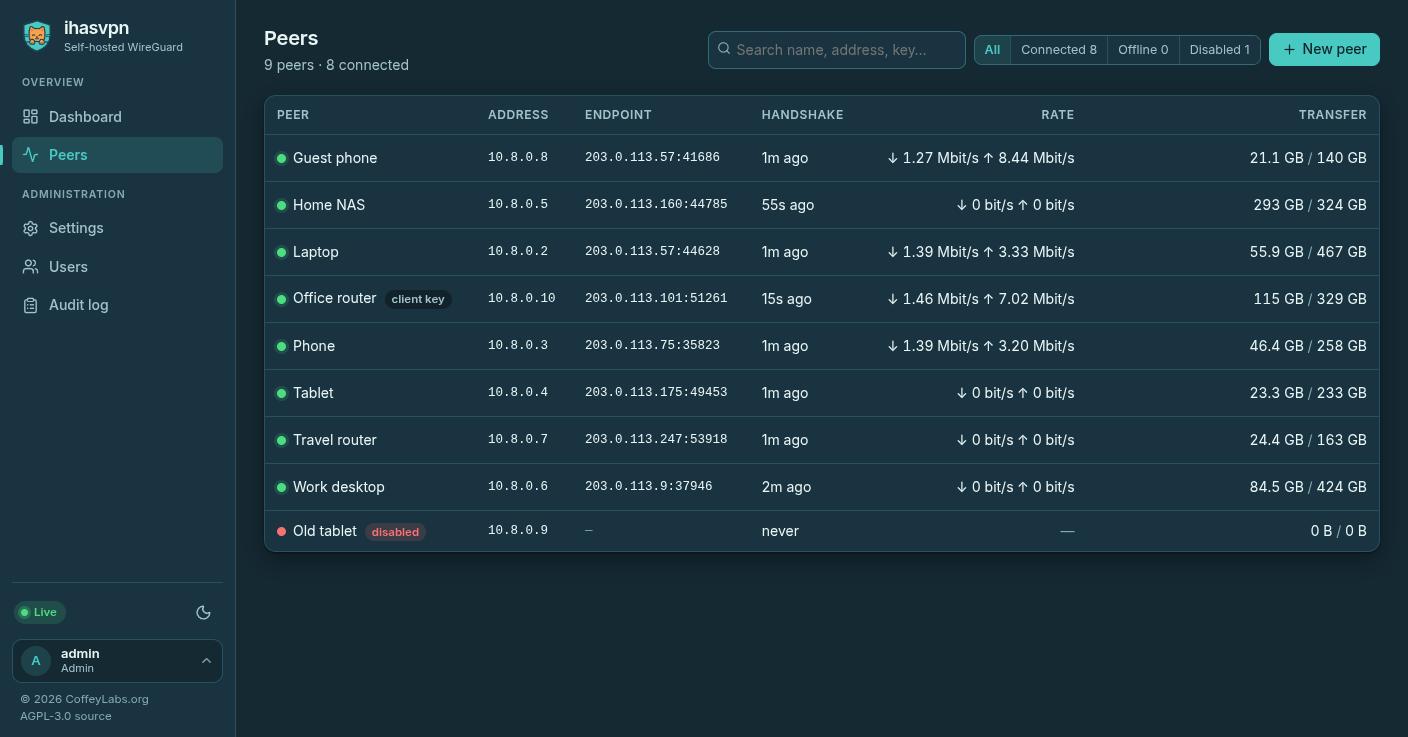Open the Home NAS peer
Screen dimensions: 1408x737
point(329,205)
